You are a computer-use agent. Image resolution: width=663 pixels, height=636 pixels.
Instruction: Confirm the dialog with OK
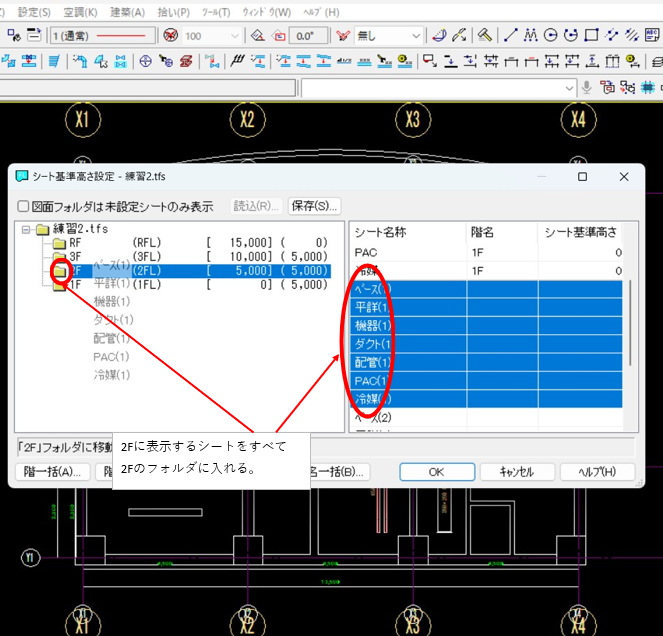437,472
